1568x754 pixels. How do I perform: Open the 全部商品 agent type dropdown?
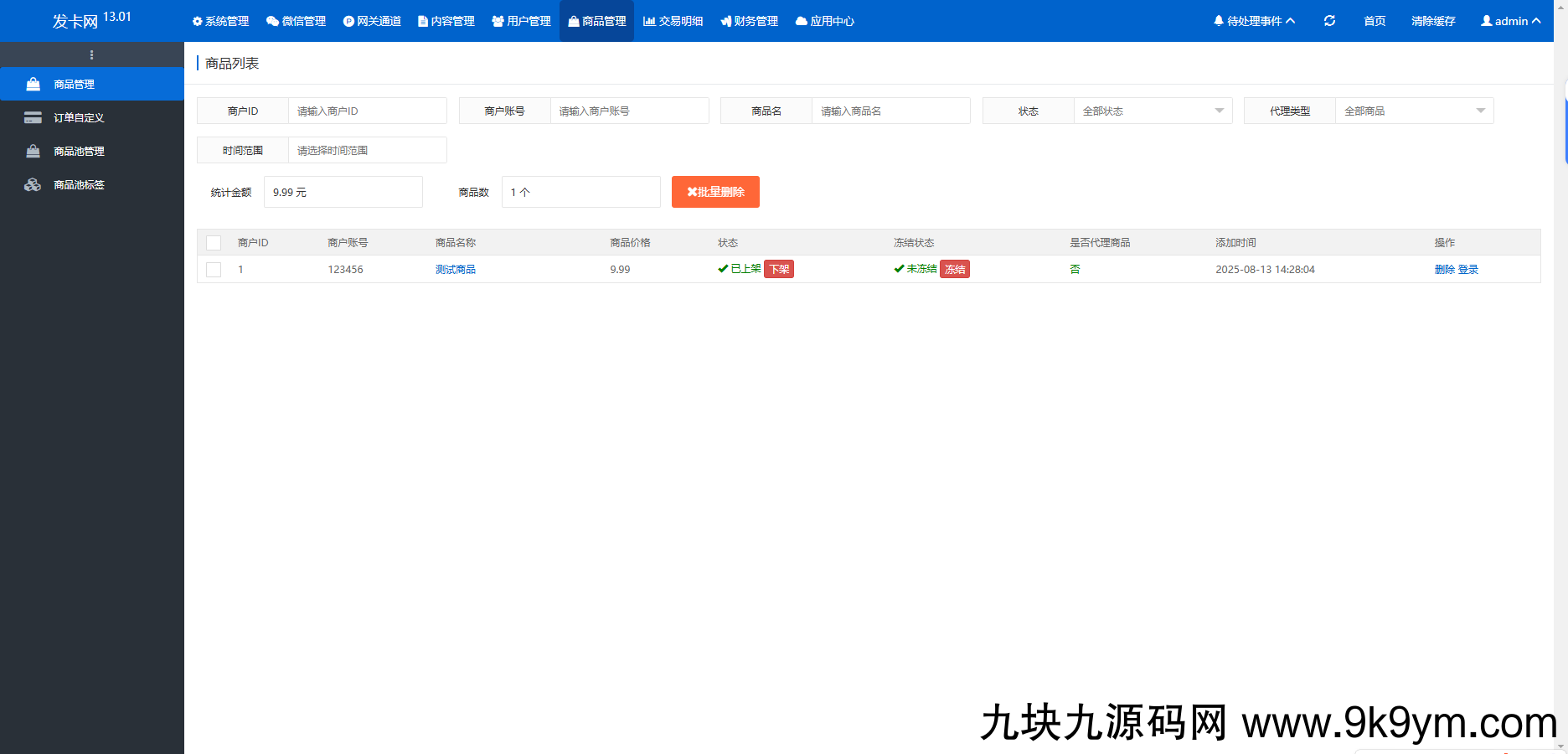click(1413, 110)
